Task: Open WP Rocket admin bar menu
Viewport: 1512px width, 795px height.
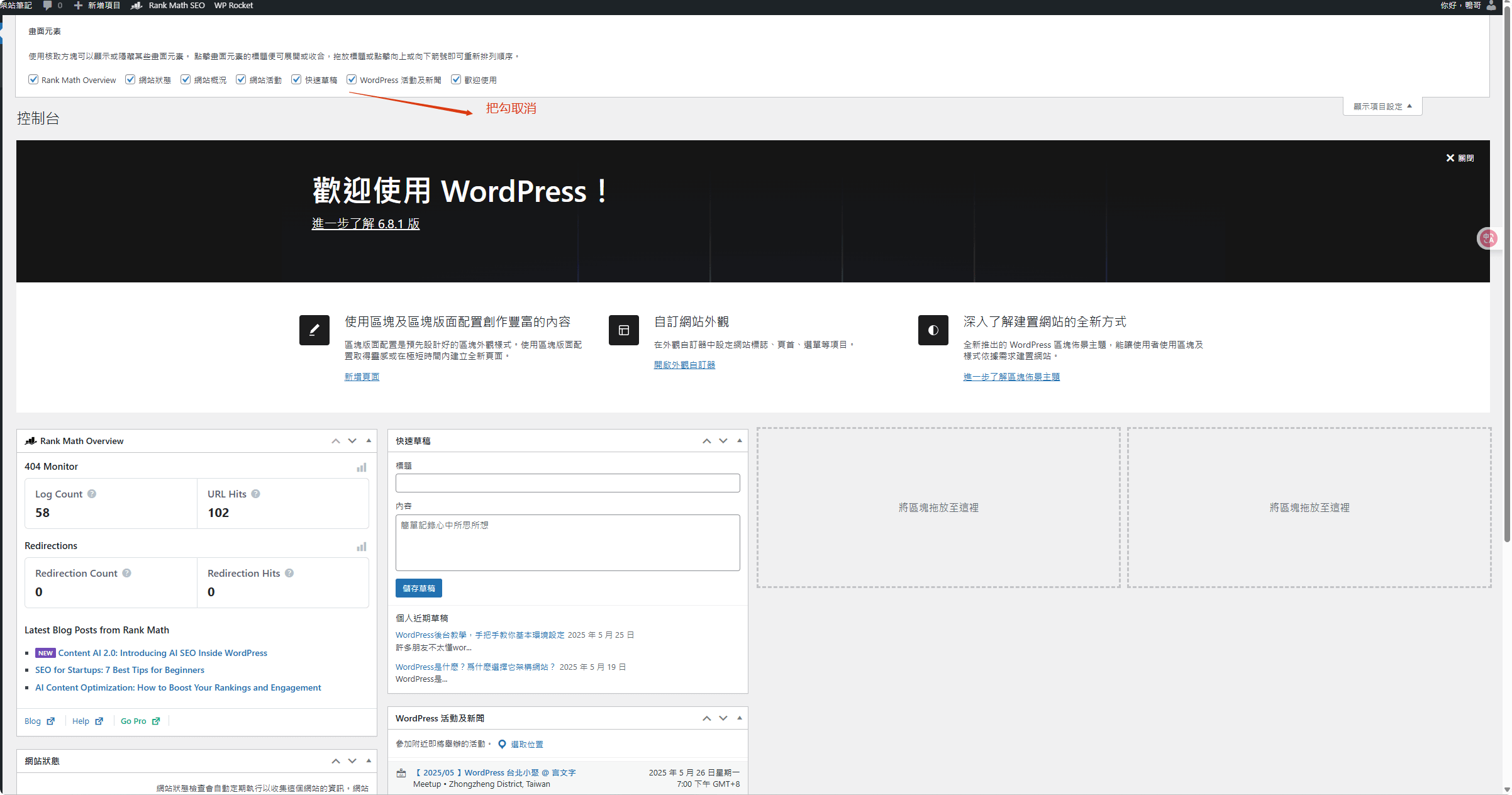Action: coord(233,6)
